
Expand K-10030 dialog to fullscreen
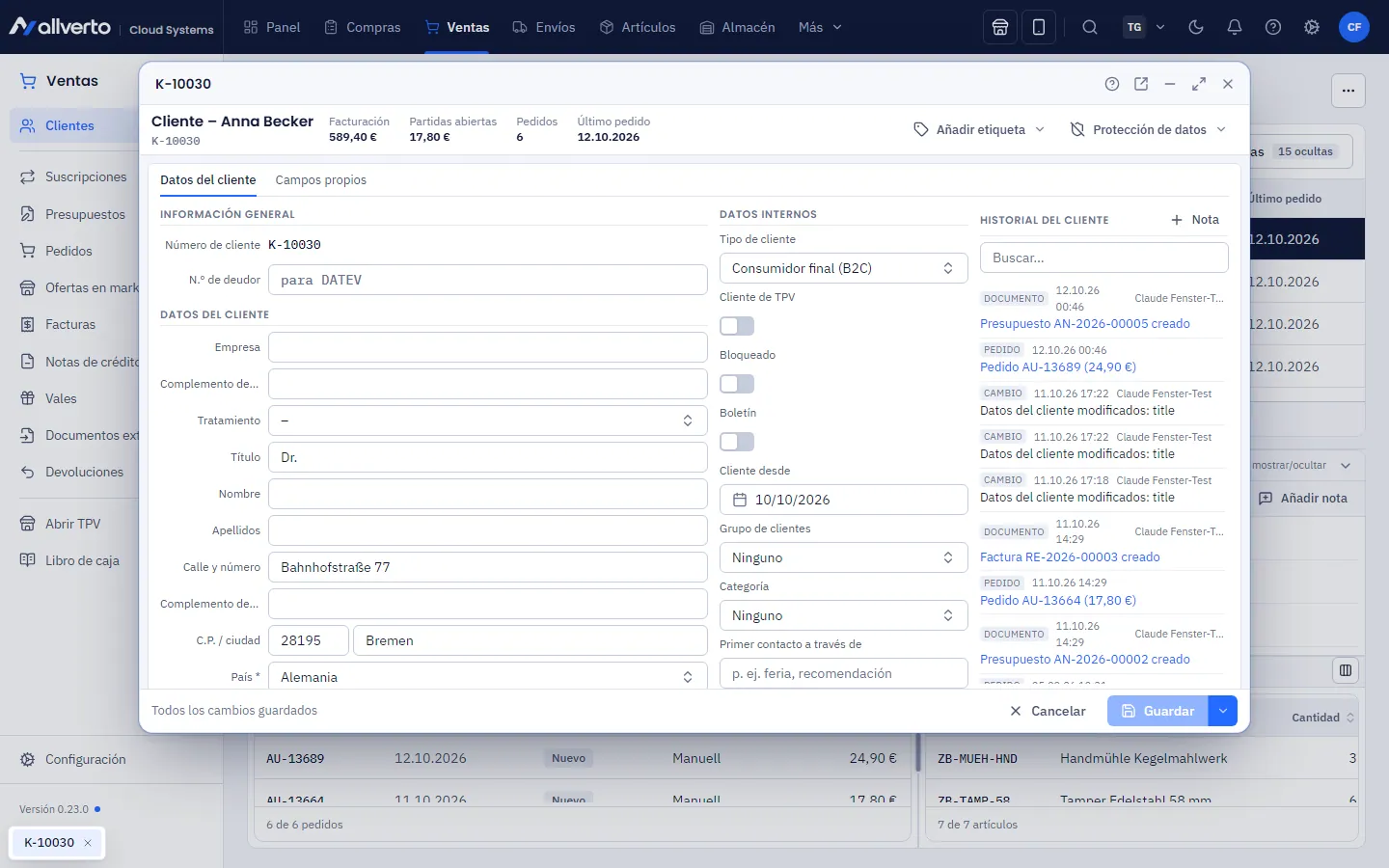pyautogui.click(x=1199, y=84)
